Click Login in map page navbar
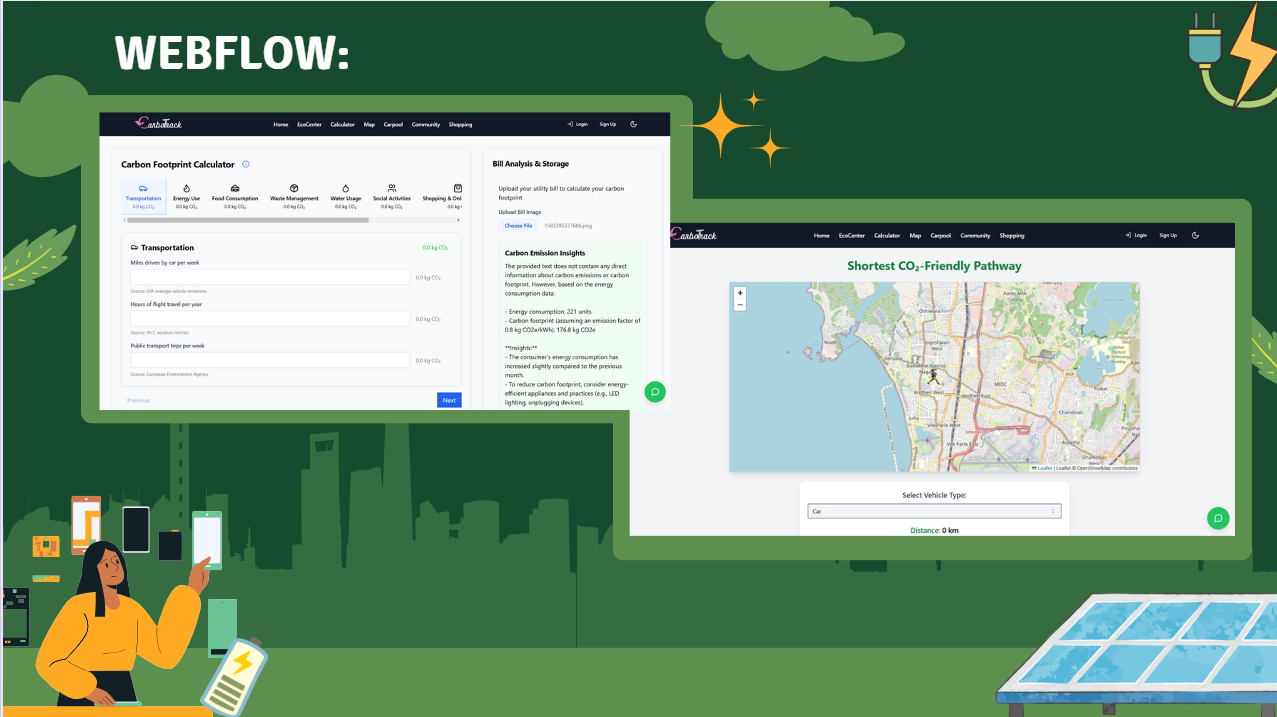This screenshot has height=717, width=1277. coord(1136,236)
